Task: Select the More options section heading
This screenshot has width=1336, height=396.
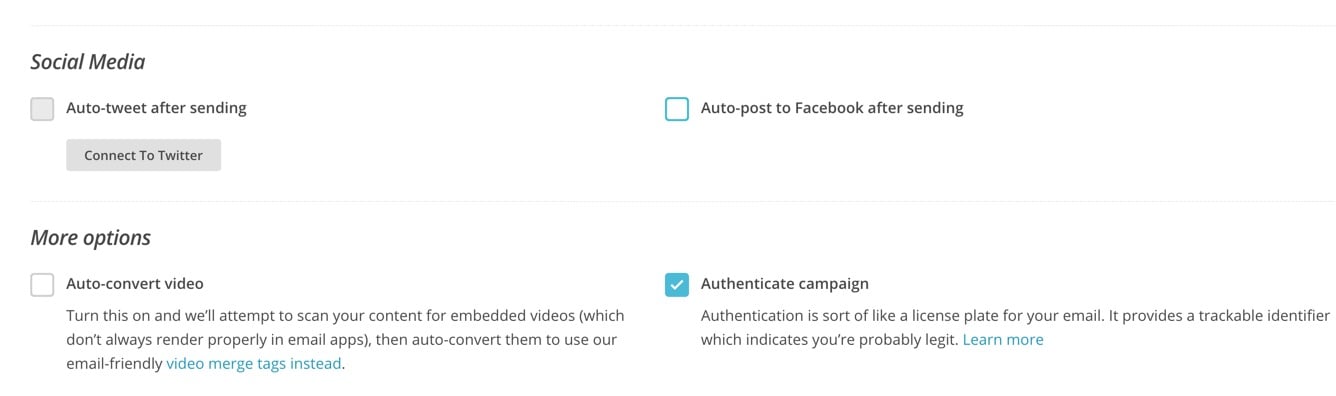Action: 91,238
